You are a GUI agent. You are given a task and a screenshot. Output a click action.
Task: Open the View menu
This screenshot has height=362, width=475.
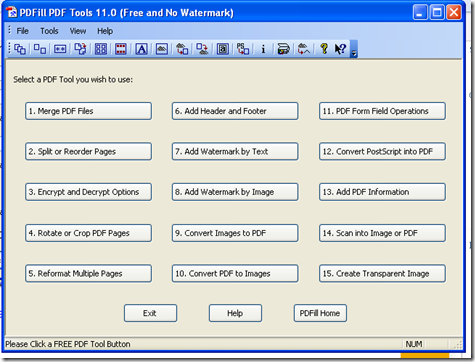[x=78, y=31]
